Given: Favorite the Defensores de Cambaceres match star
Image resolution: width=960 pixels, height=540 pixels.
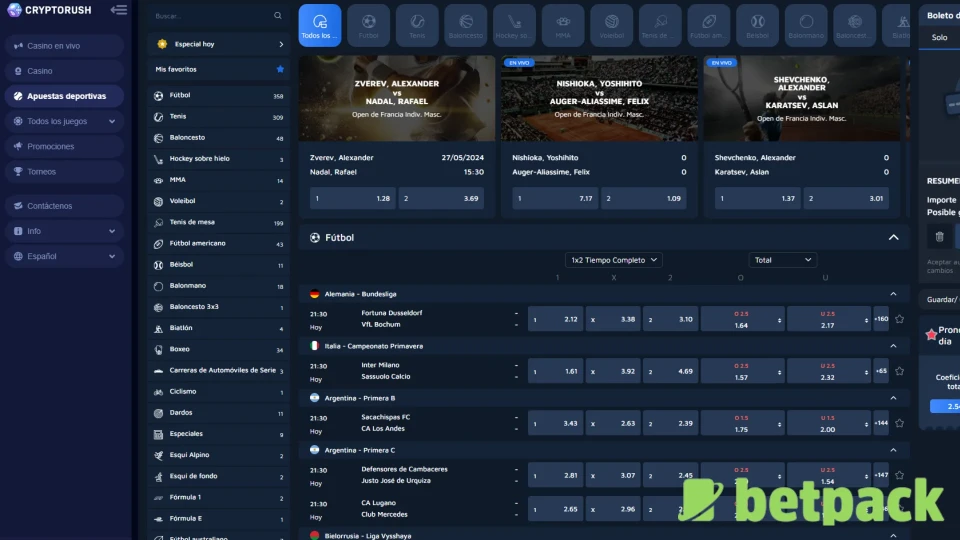Looking at the screenshot, I should (899, 475).
